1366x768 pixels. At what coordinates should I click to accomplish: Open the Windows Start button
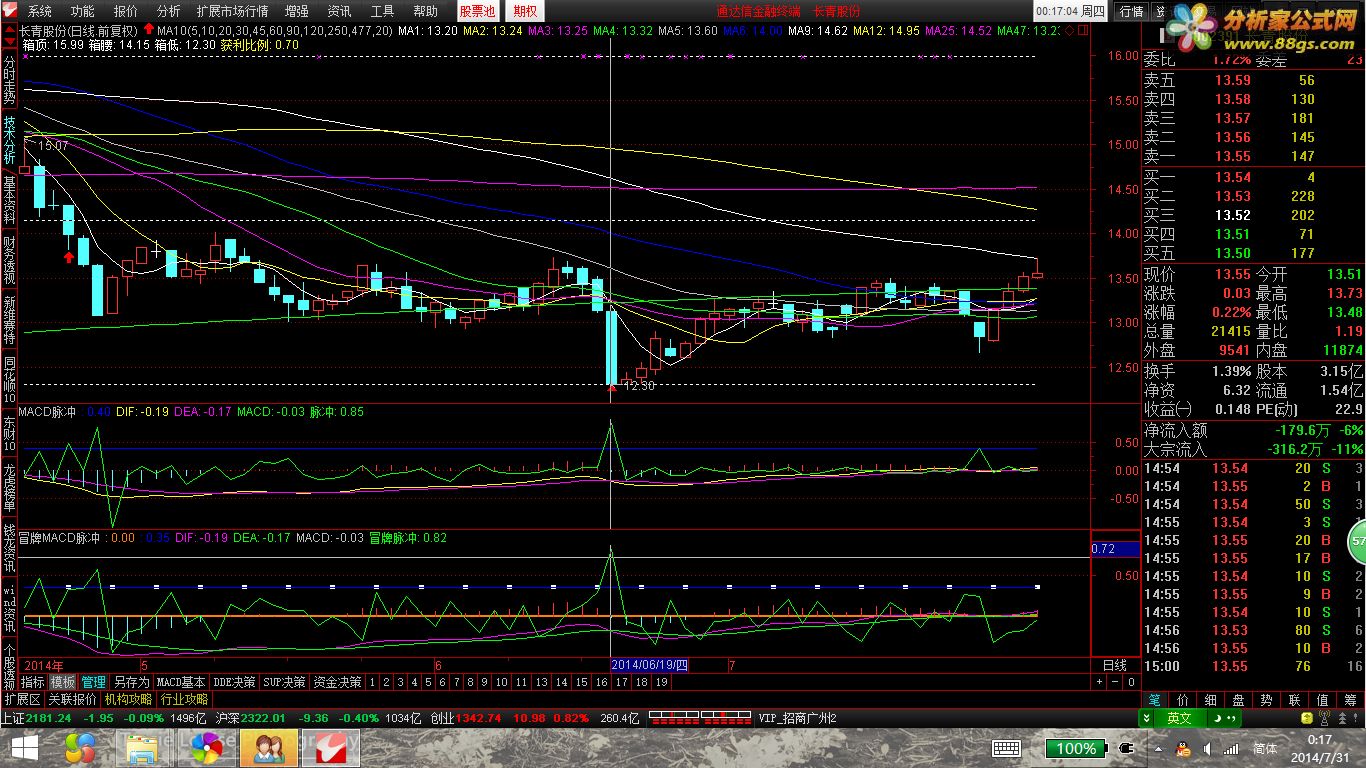coord(24,748)
